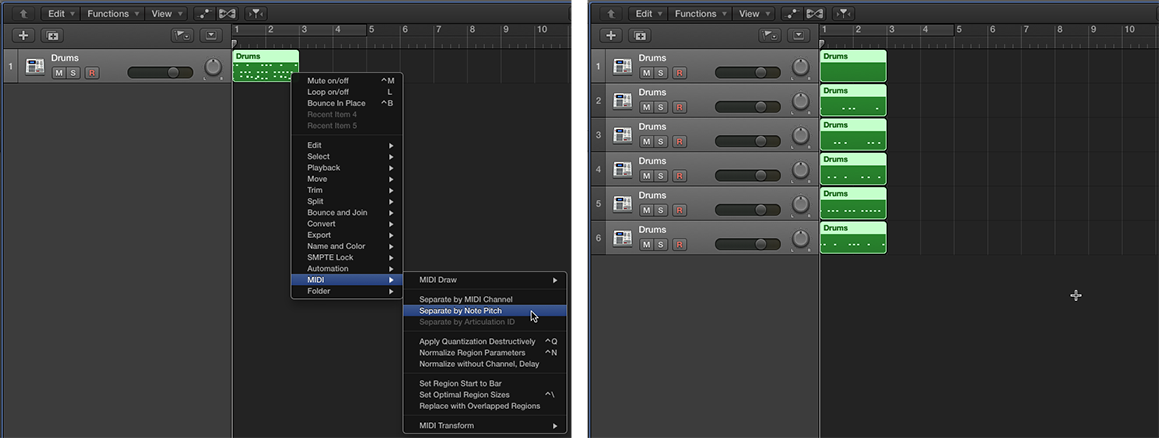Choose Set Optimal Region Sizes
The width and height of the screenshot is (1159, 438).
click(485, 395)
